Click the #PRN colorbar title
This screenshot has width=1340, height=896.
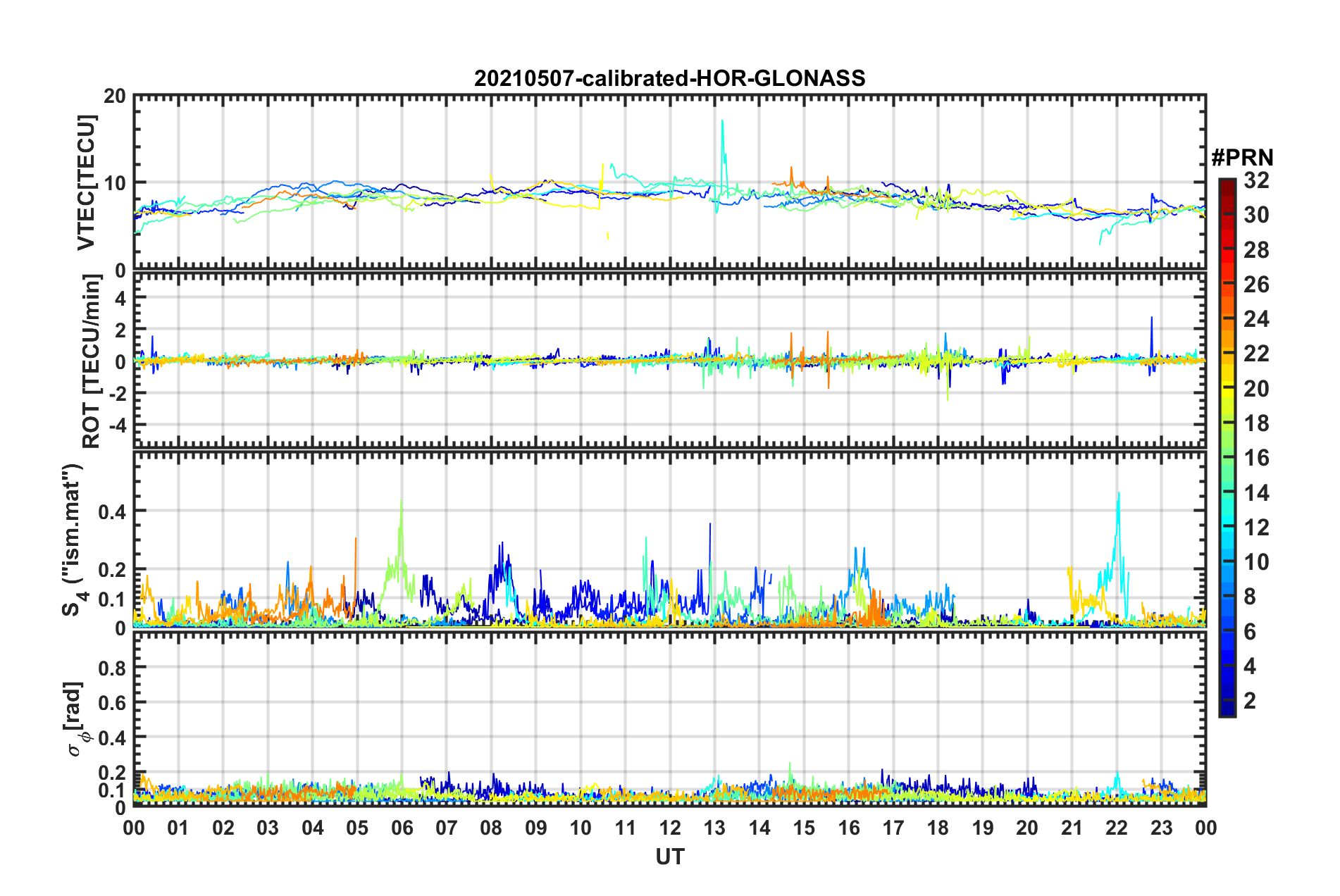(1242, 157)
